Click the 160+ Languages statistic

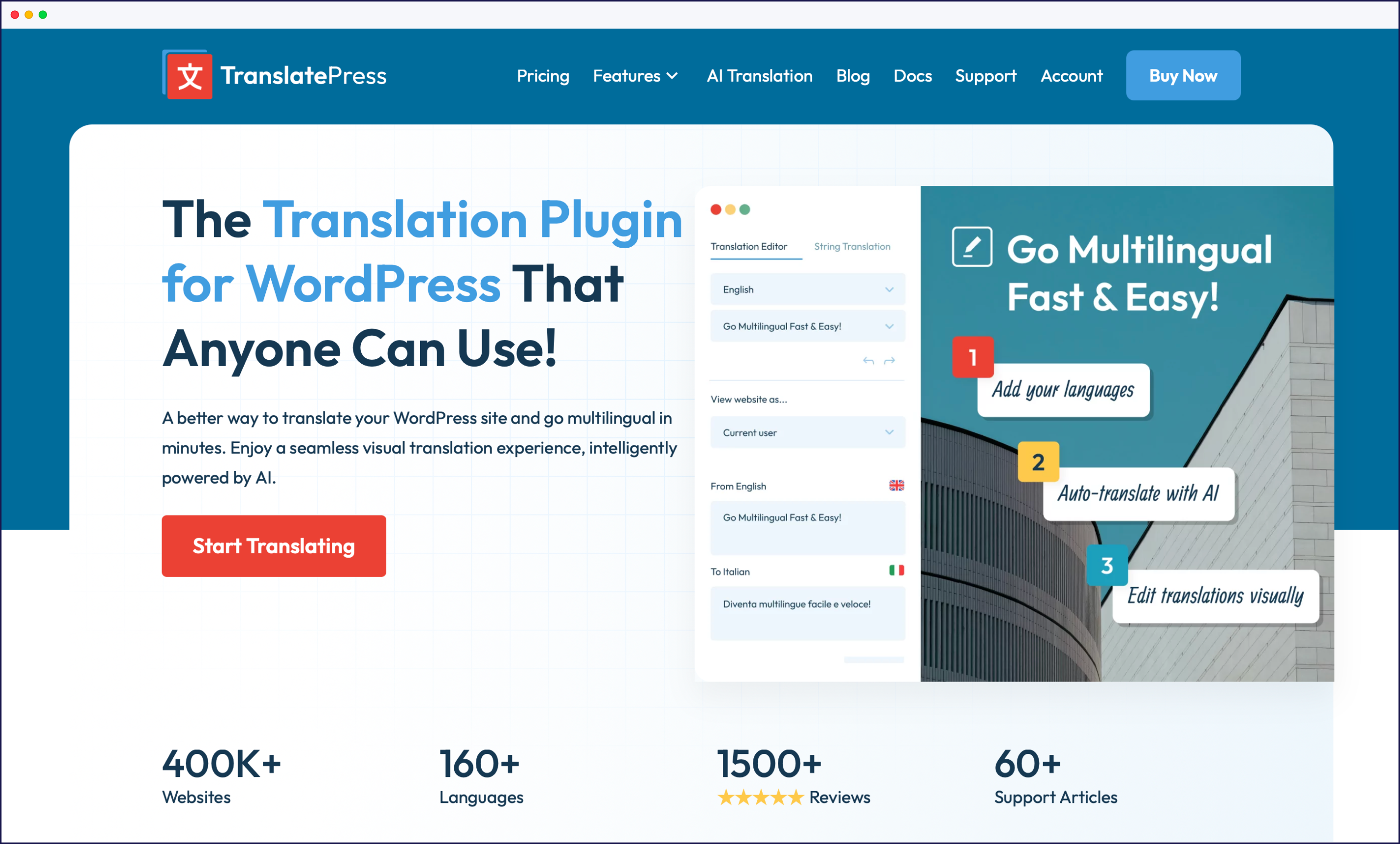[481, 776]
